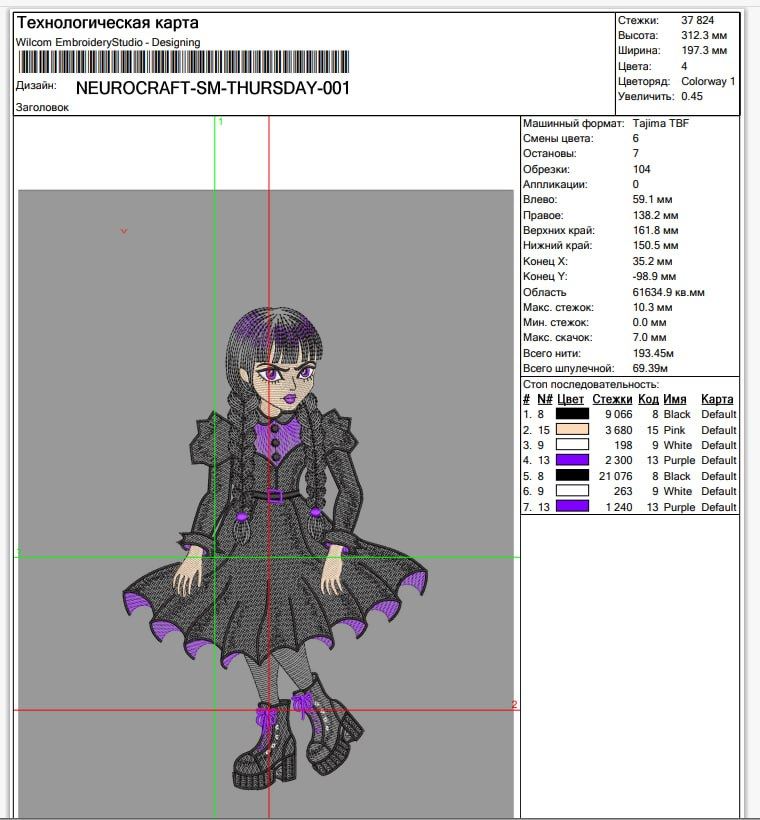760x820 pixels.
Task: Click the barcode under the title
Action: pos(184,62)
